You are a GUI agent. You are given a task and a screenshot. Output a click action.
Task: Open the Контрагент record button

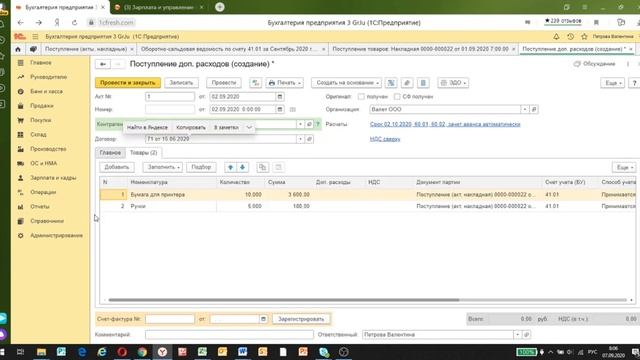point(309,124)
